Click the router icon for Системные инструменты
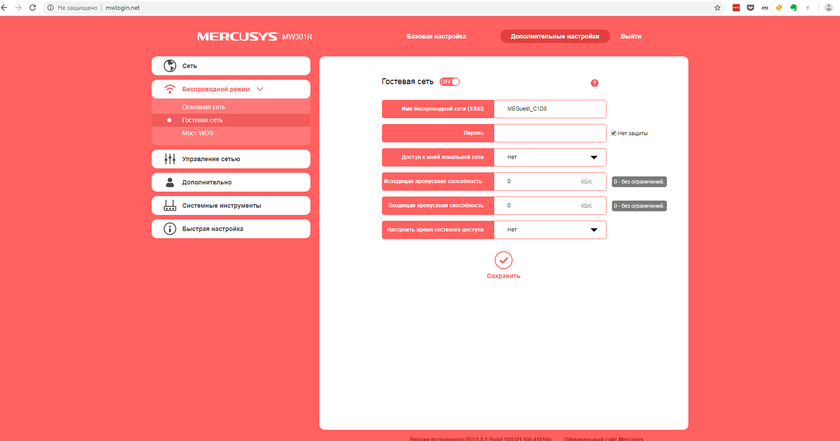840x441 pixels. tap(170, 205)
